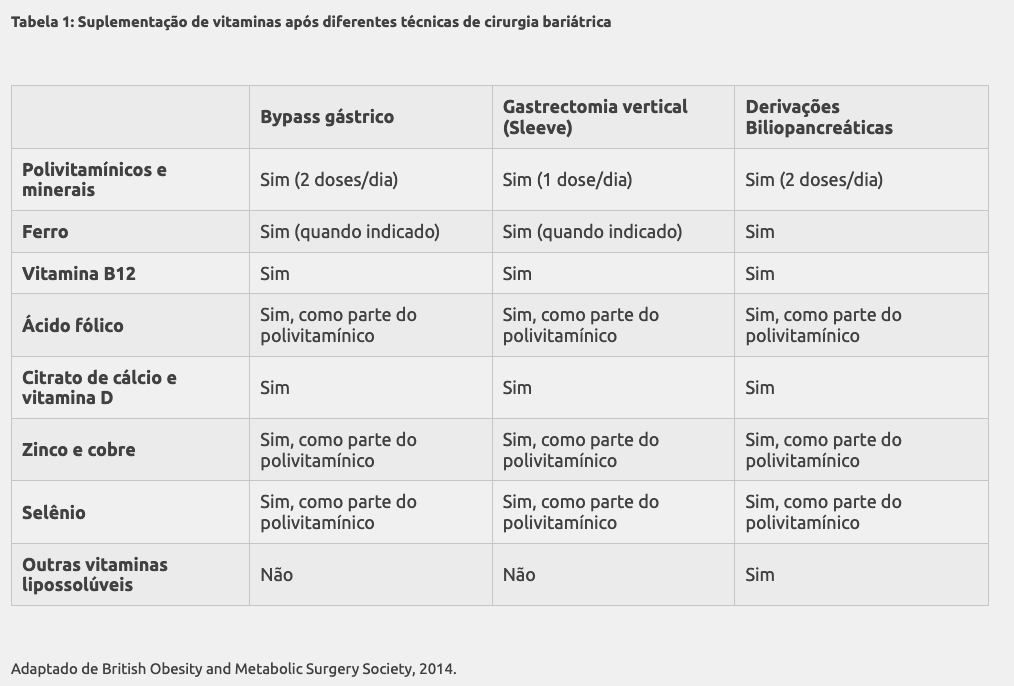This screenshot has height=686, width=1014.
Task: Select the 'Ácido fólico' row label
Action: (72, 325)
